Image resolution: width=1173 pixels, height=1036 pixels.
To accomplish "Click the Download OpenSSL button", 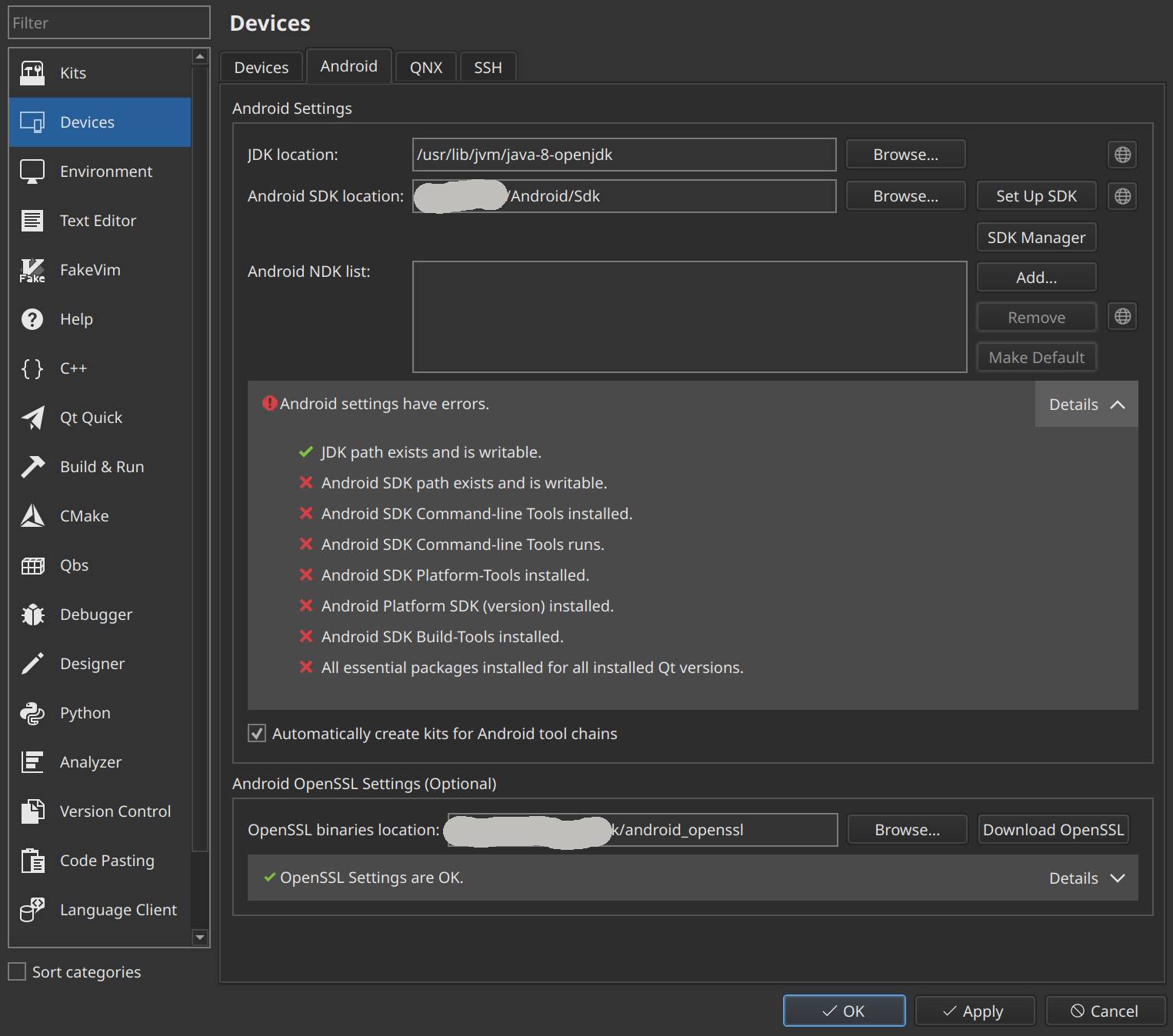I will (1053, 830).
